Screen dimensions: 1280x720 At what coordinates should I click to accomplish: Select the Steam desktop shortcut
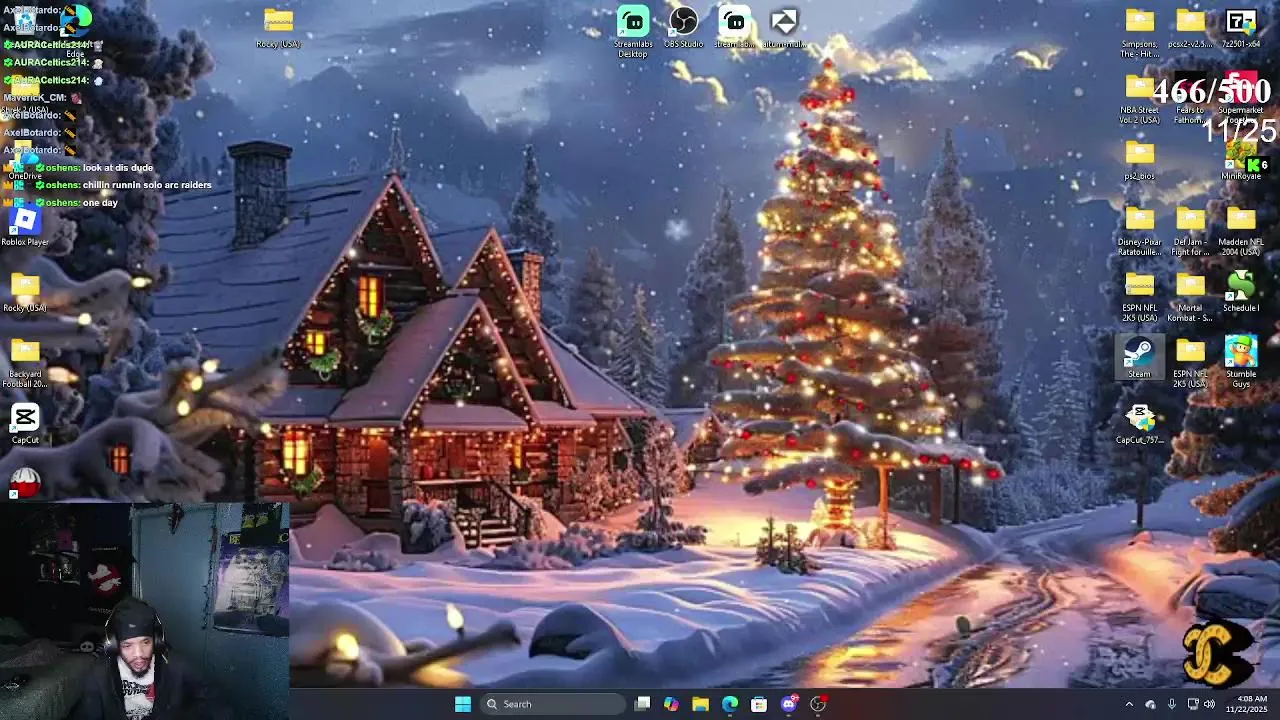[x=1139, y=358]
